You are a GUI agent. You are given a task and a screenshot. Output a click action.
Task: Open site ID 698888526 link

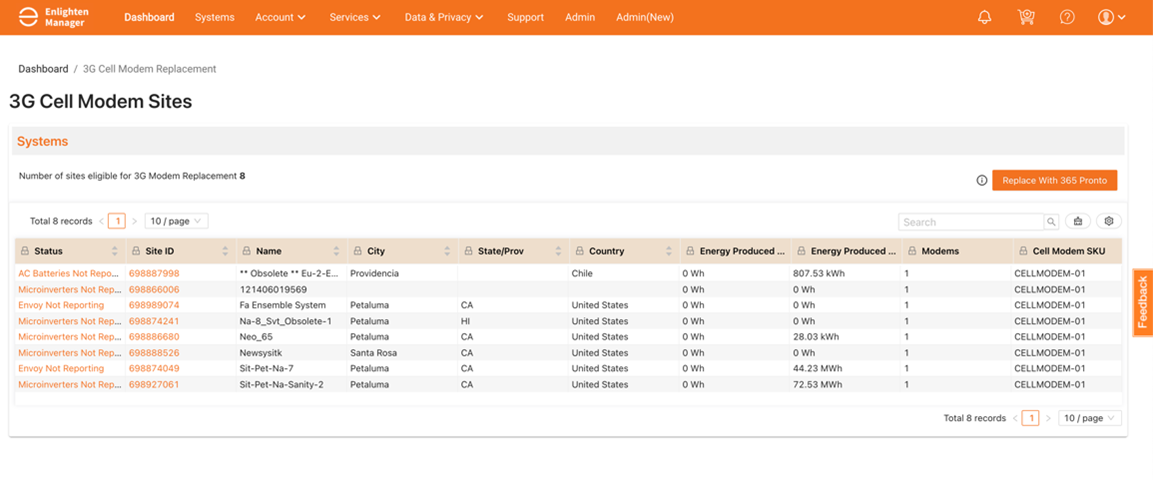point(154,352)
